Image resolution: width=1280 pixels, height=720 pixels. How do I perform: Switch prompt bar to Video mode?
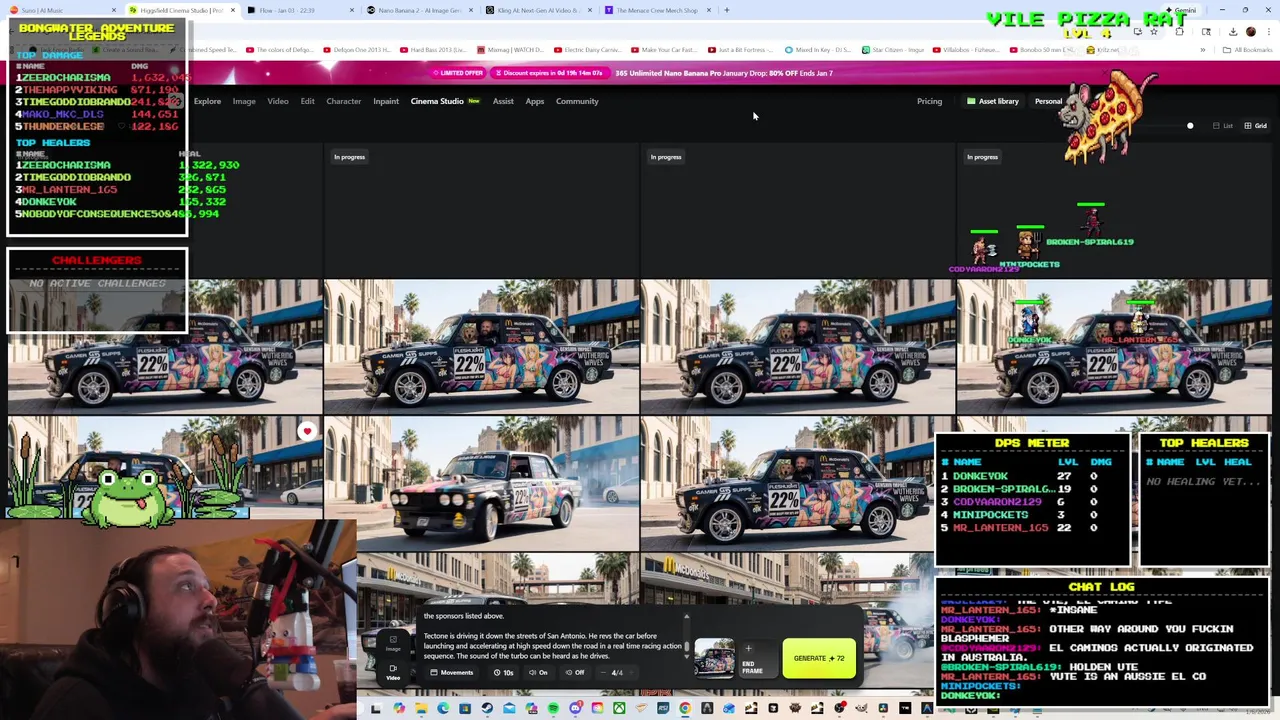click(x=393, y=672)
